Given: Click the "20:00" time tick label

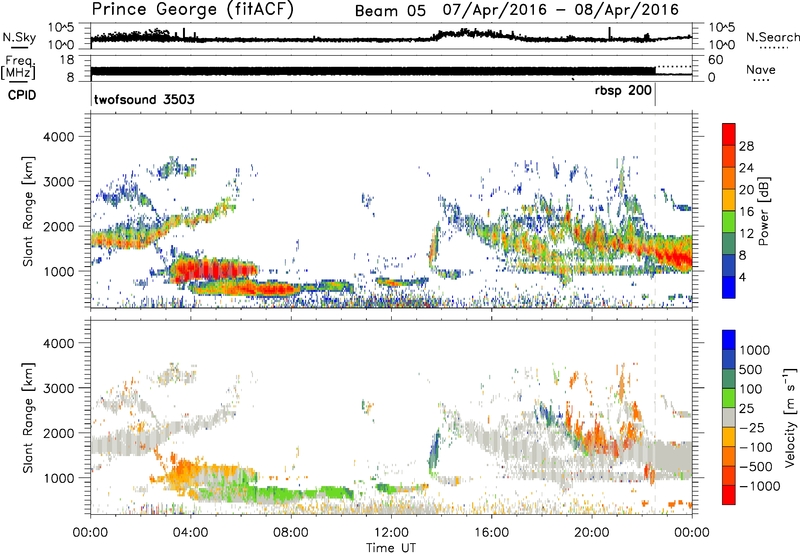Looking at the screenshot, I should click(x=591, y=533).
